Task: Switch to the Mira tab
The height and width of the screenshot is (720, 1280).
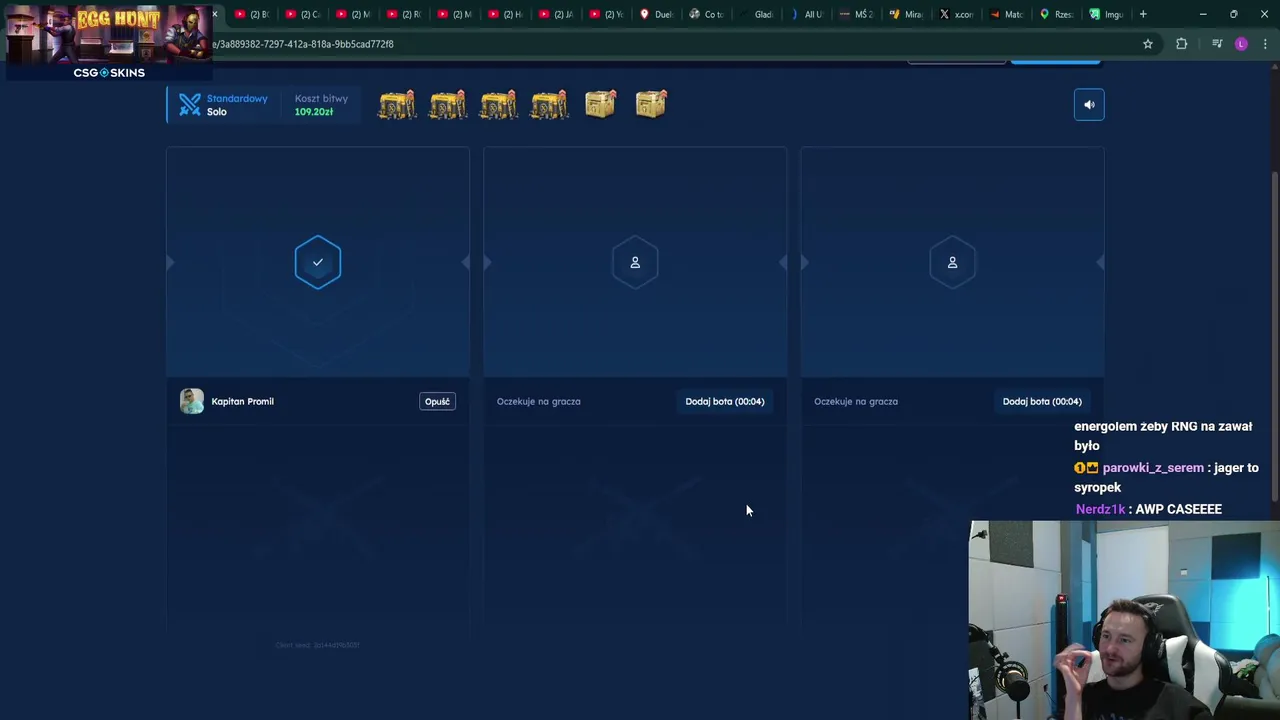Action: click(x=908, y=14)
